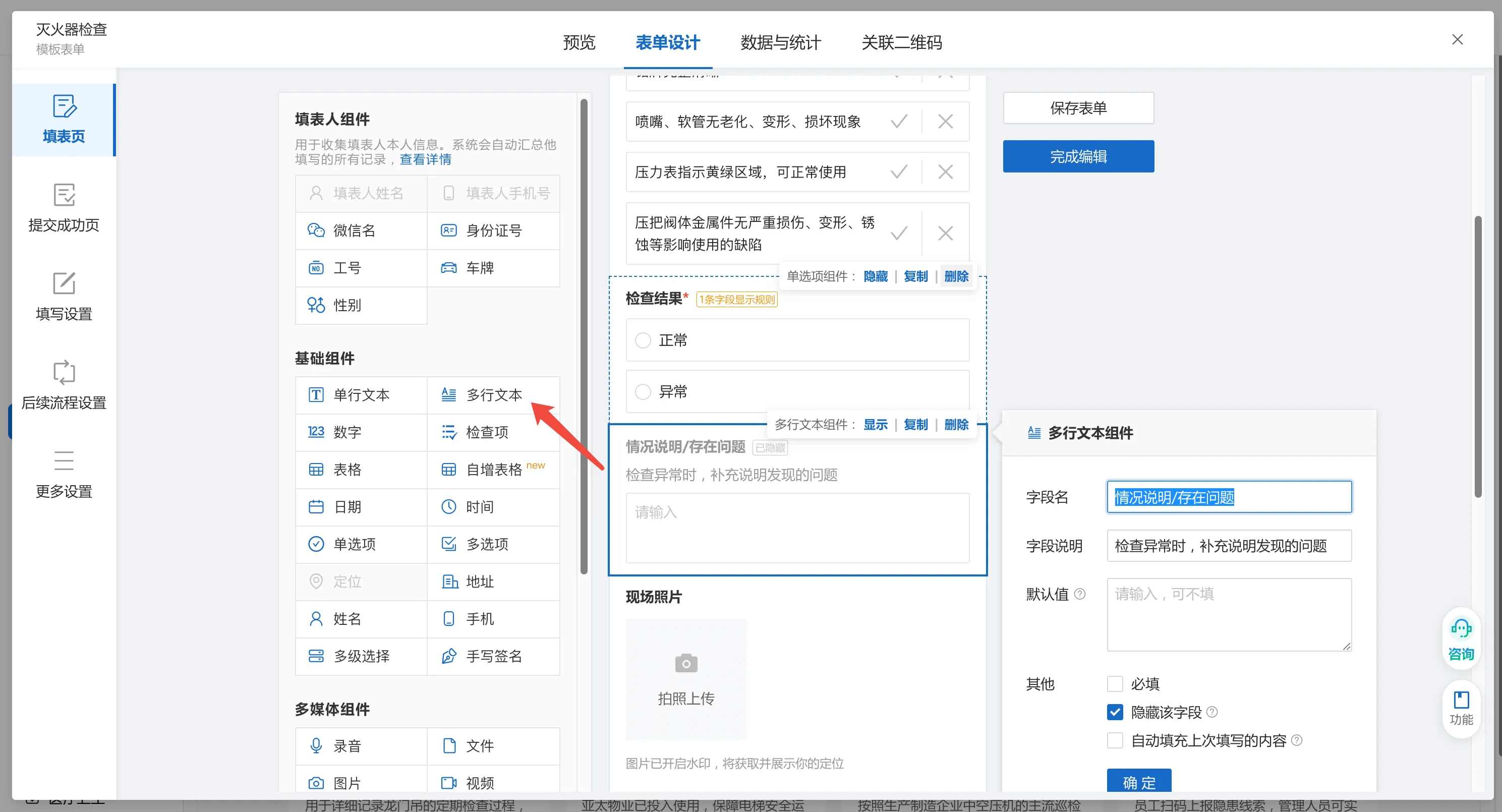
Task: Add the 手写签名 component
Action: click(493, 656)
